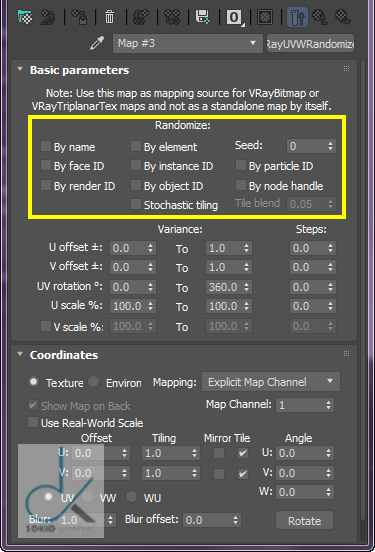375x552 pixels.
Task: Check Use Real-World Scale
Action: click(x=33, y=422)
